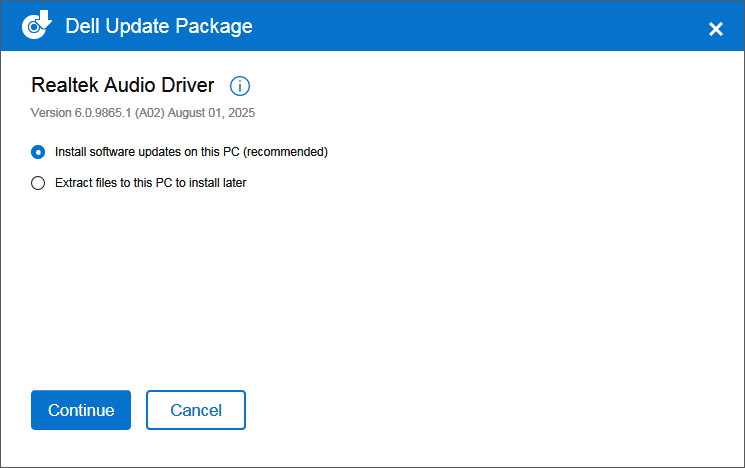
Task: Open the Realtek Audio Driver info icon
Action: tap(240, 85)
